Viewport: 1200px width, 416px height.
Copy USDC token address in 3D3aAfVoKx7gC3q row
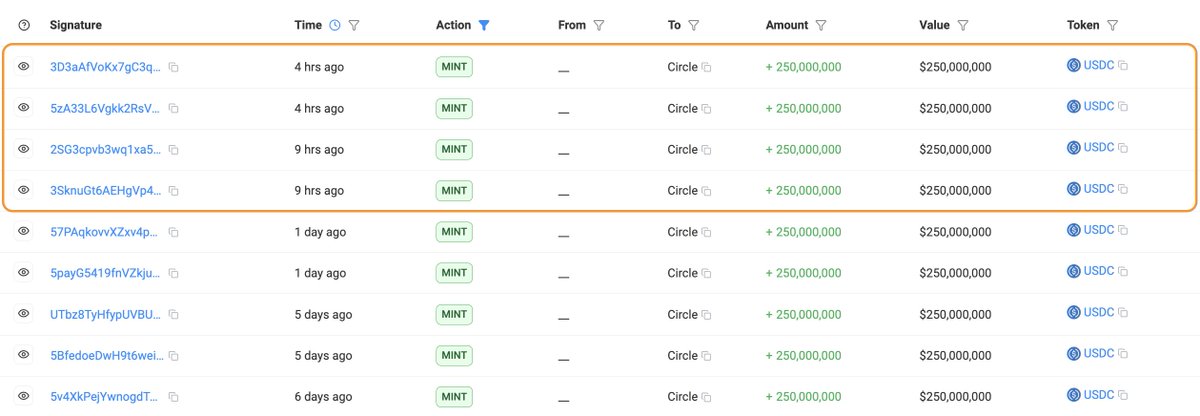click(x=1123, y=65)
